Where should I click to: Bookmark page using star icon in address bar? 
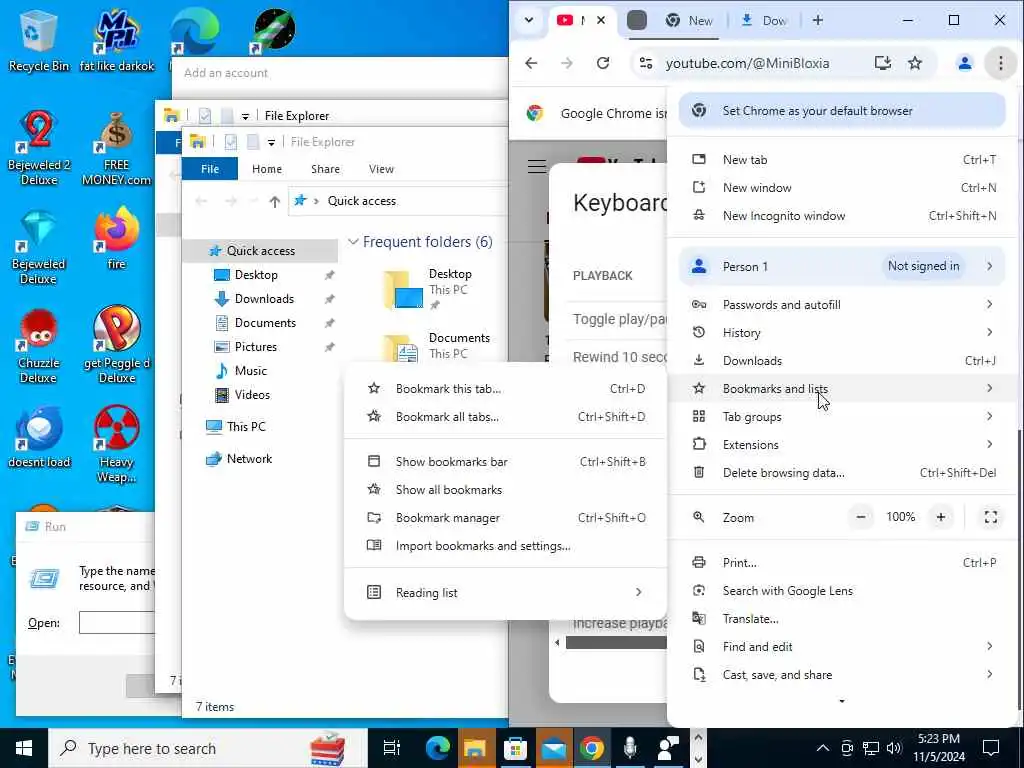click(x=915, y=63)
